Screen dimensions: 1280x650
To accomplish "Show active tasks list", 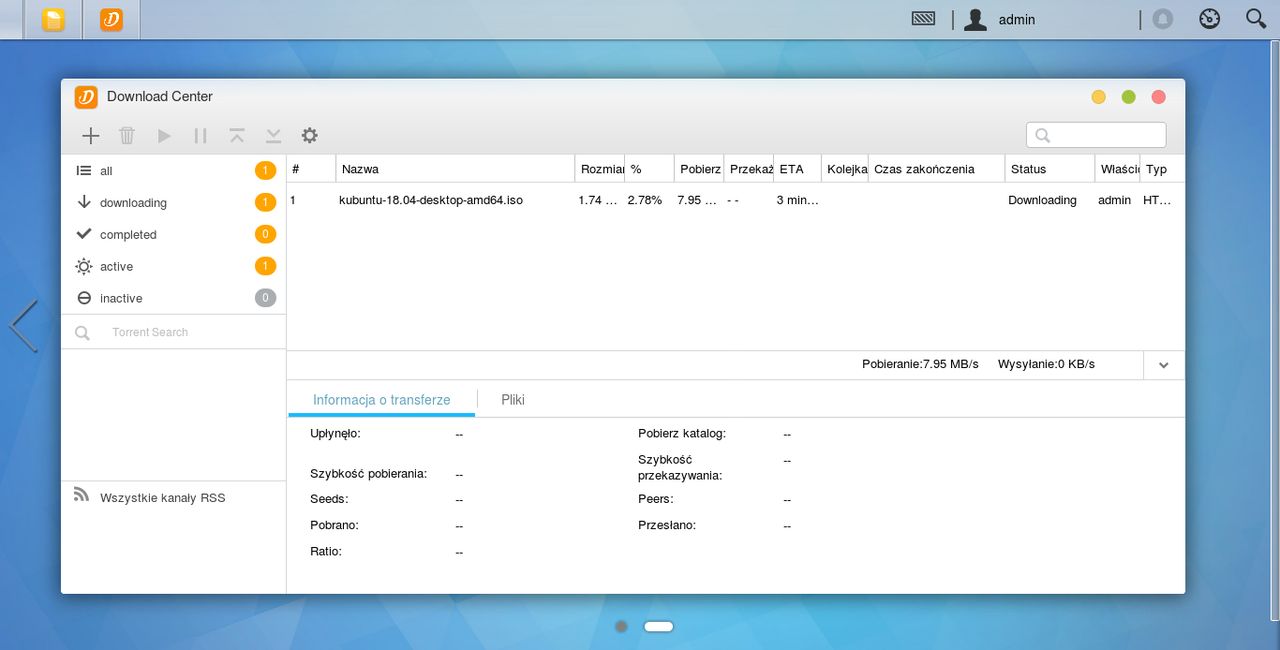I will pos(173,267).
